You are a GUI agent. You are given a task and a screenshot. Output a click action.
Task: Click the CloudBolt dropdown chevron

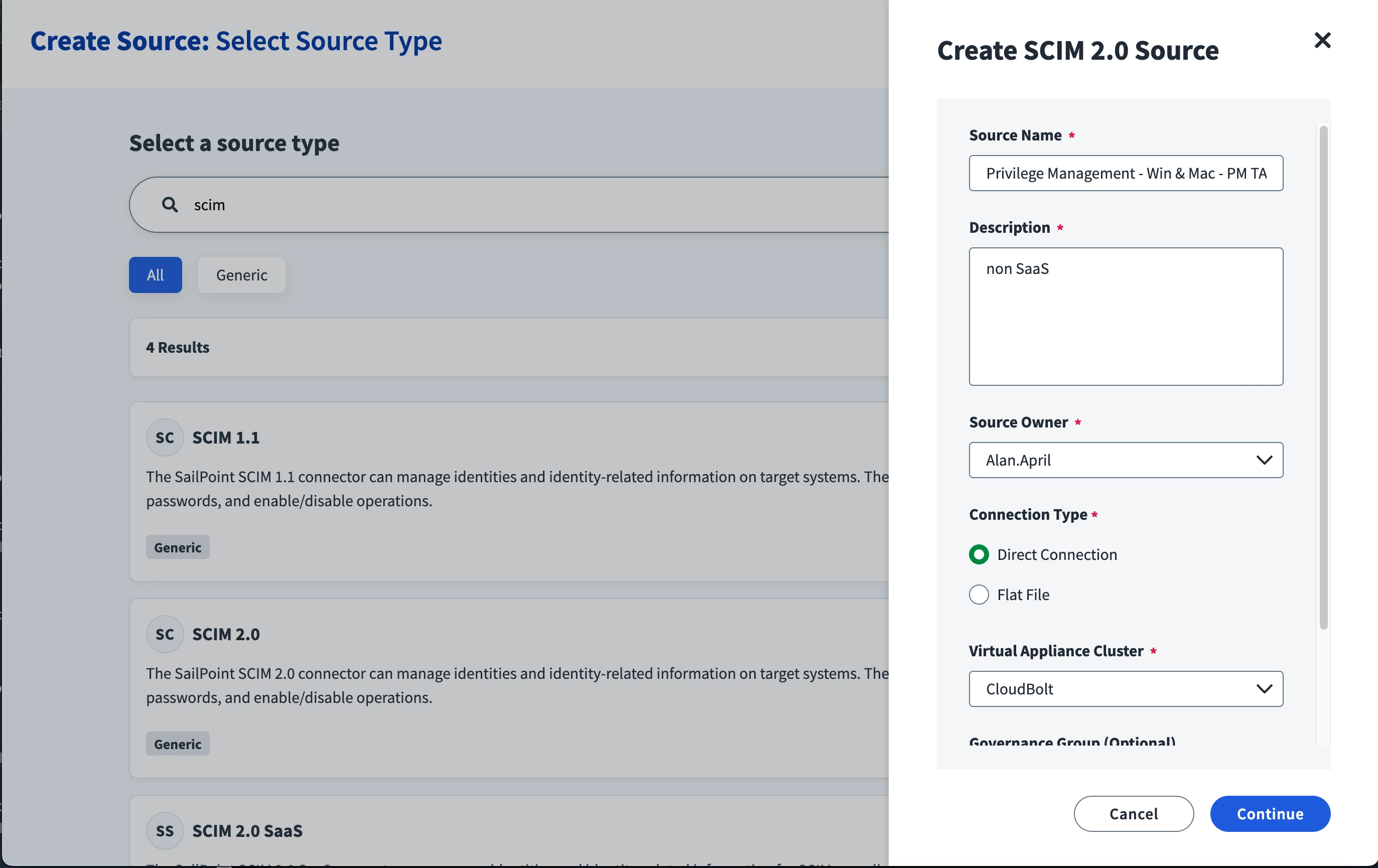click(1264, 689)
